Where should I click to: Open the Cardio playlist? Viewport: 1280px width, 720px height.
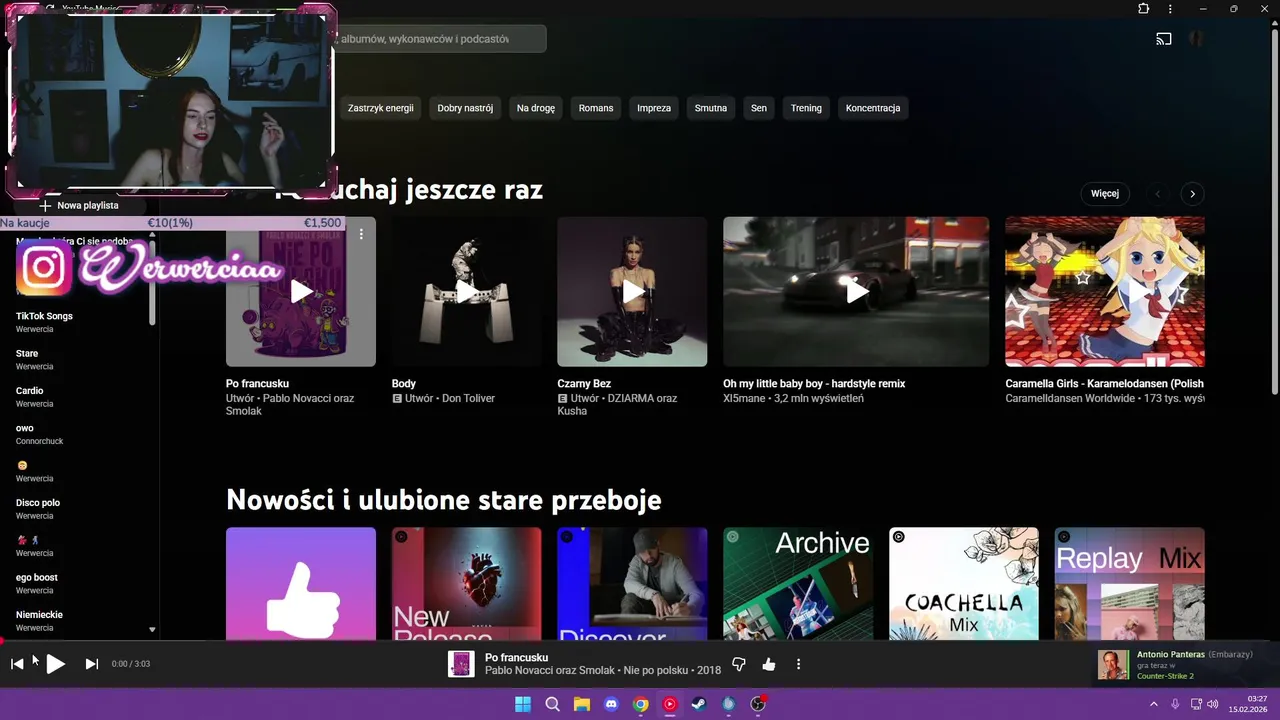pyautogui.click(x=30, y=391)
